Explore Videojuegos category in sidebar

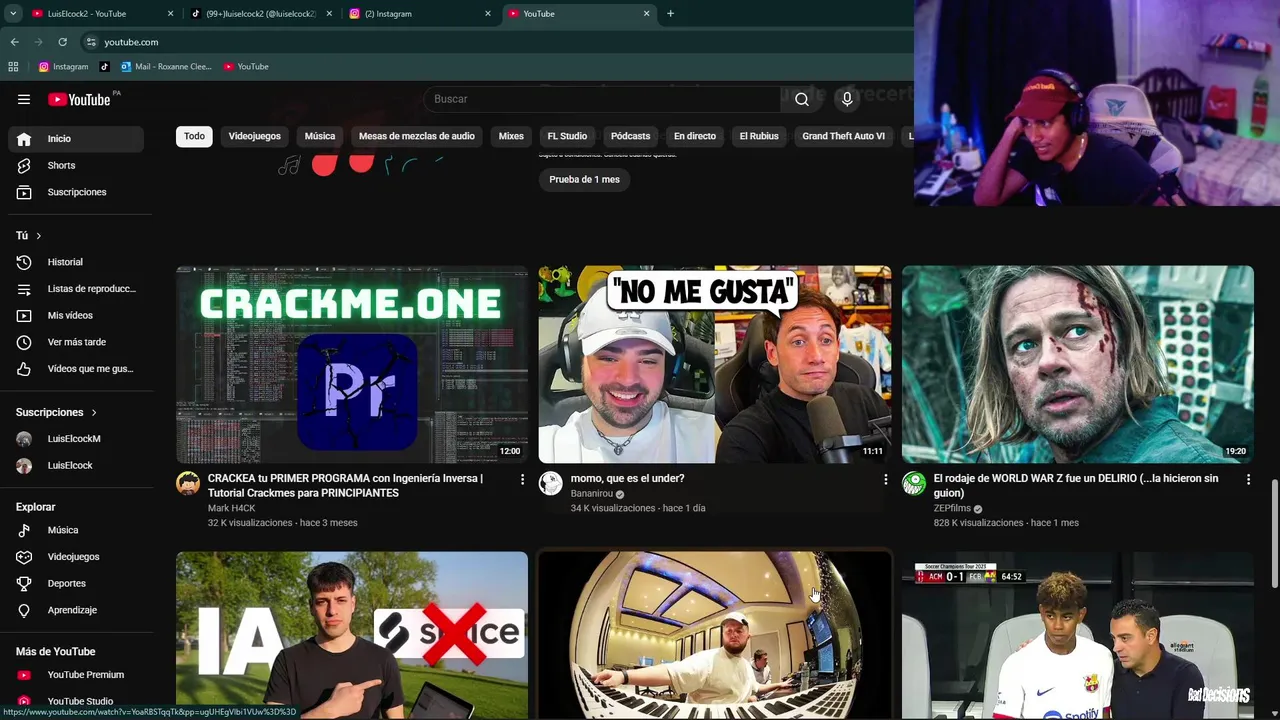tap(76, 557)
